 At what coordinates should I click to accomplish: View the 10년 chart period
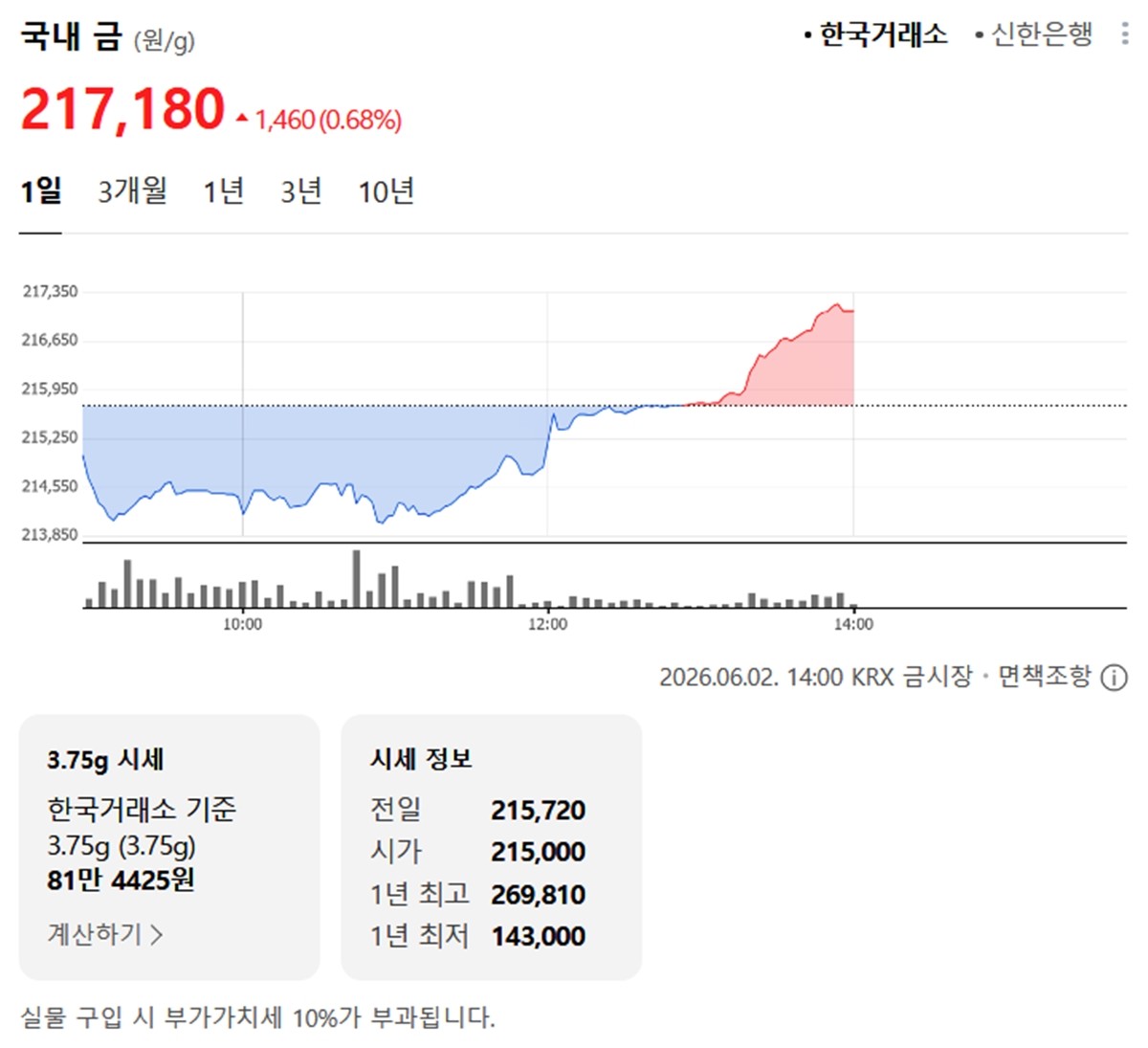(386, 190)
